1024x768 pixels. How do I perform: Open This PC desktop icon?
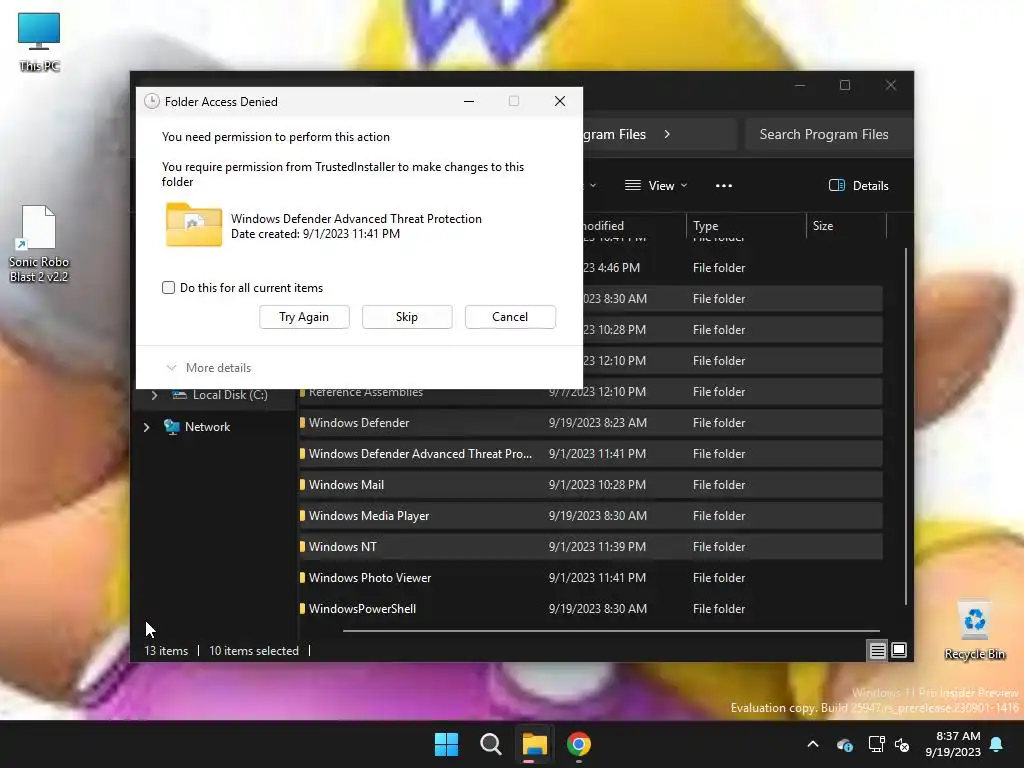[x=39, y=42]
